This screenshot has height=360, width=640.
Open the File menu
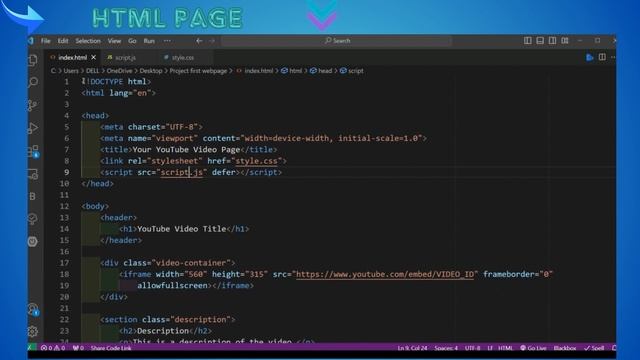45,41
